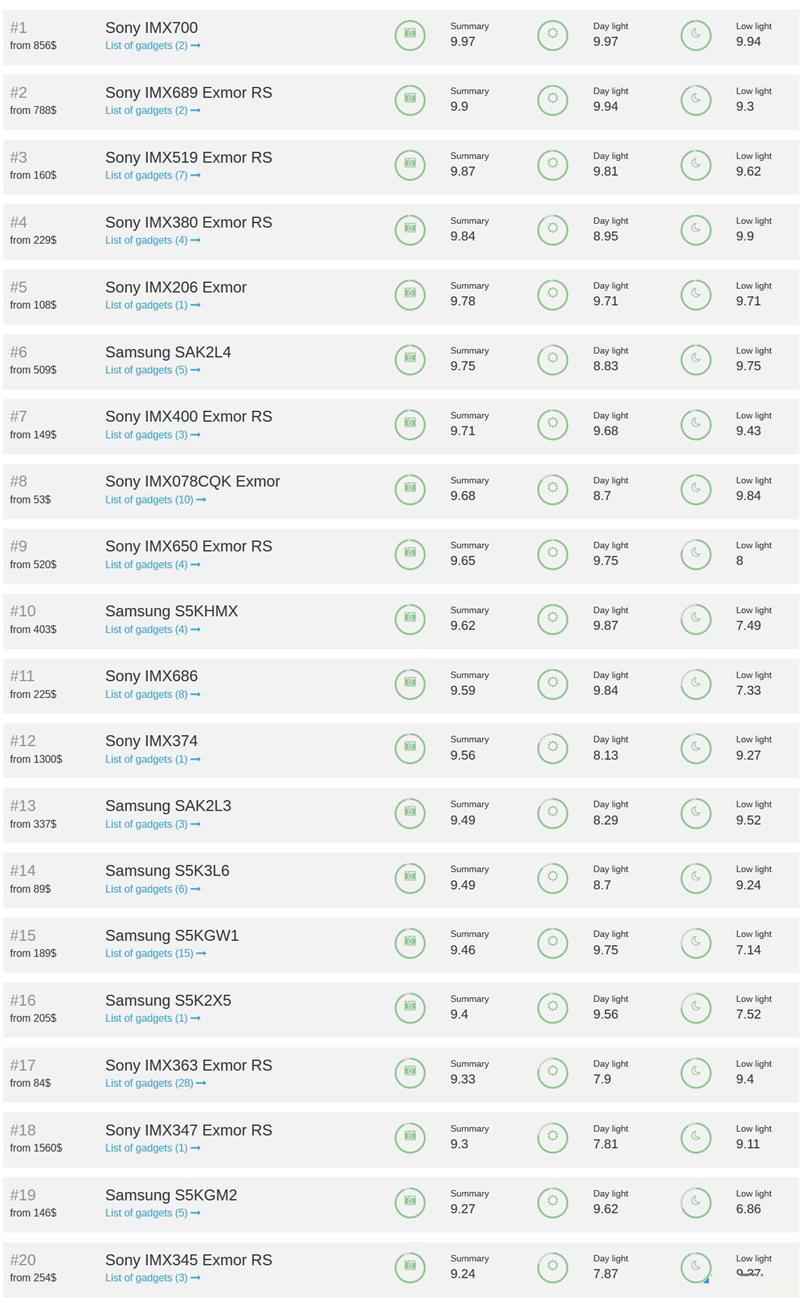800x1303 pixels.
Task: Click the day light sun icon for Samsung S5KGM2
Action: click(552, 1201)
